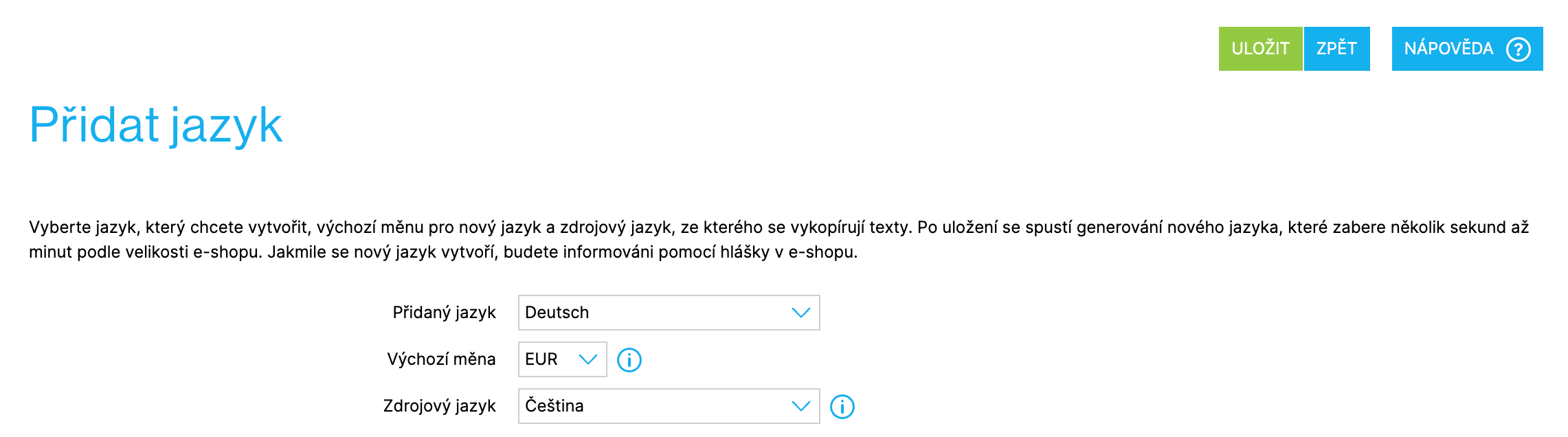Screen dimensions: 1568x437
Task: Click the chevron arrow in Deutsch field
Action: click(800, 313)
